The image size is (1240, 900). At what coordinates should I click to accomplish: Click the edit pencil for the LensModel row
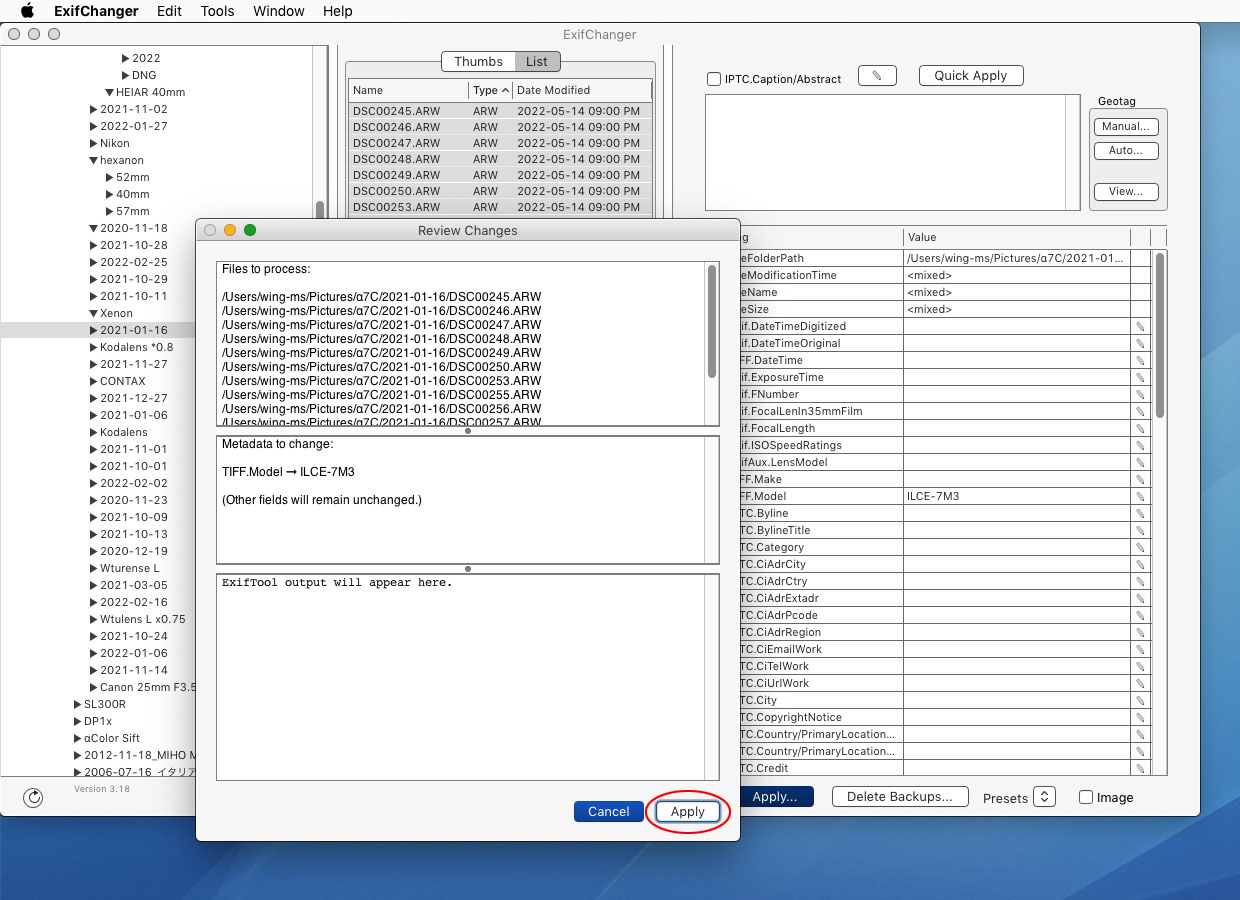point(1139,462)
